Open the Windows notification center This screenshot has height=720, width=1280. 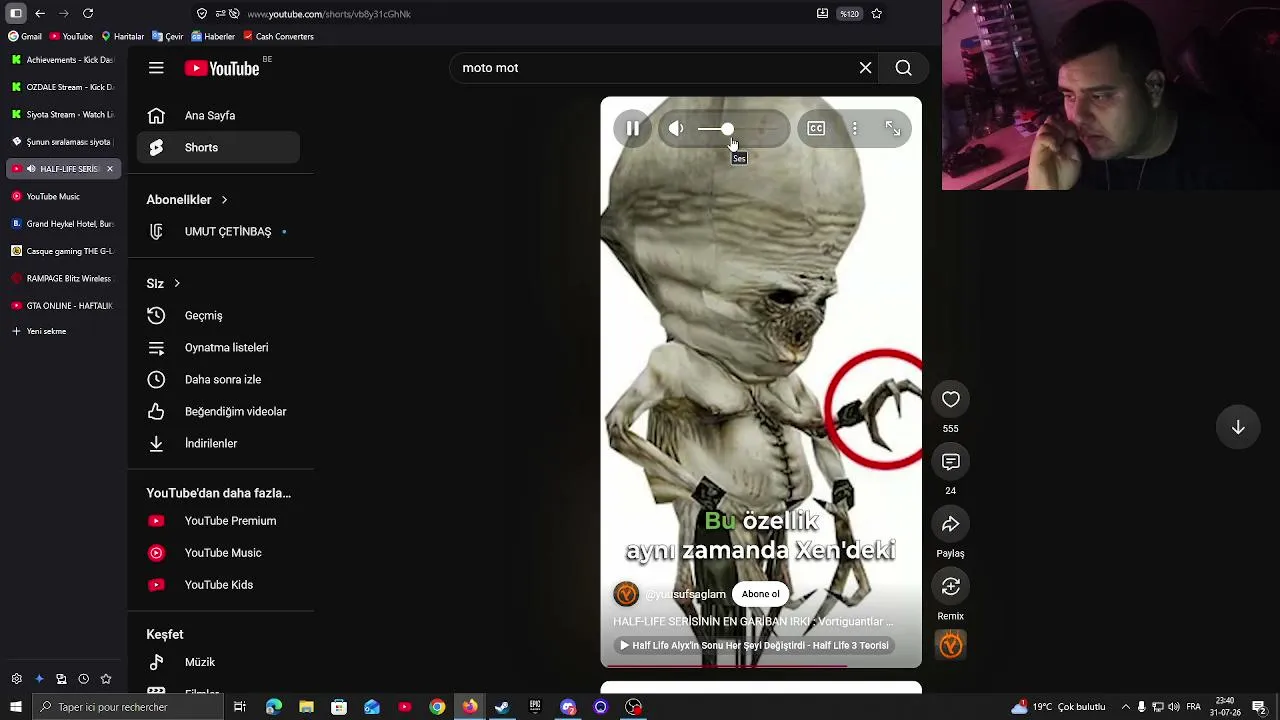(1259, 707)
